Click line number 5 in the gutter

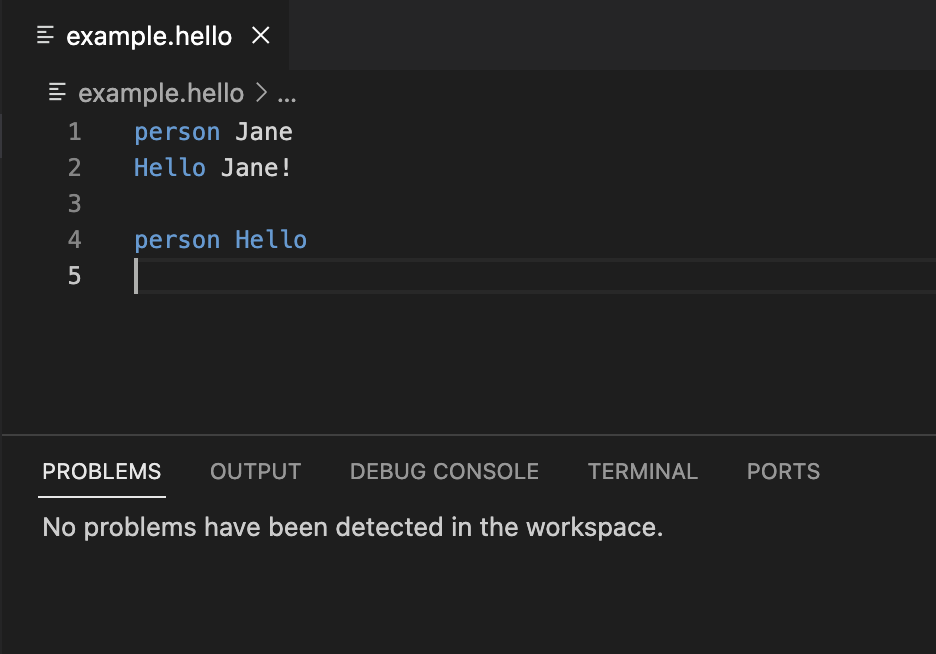74,275
